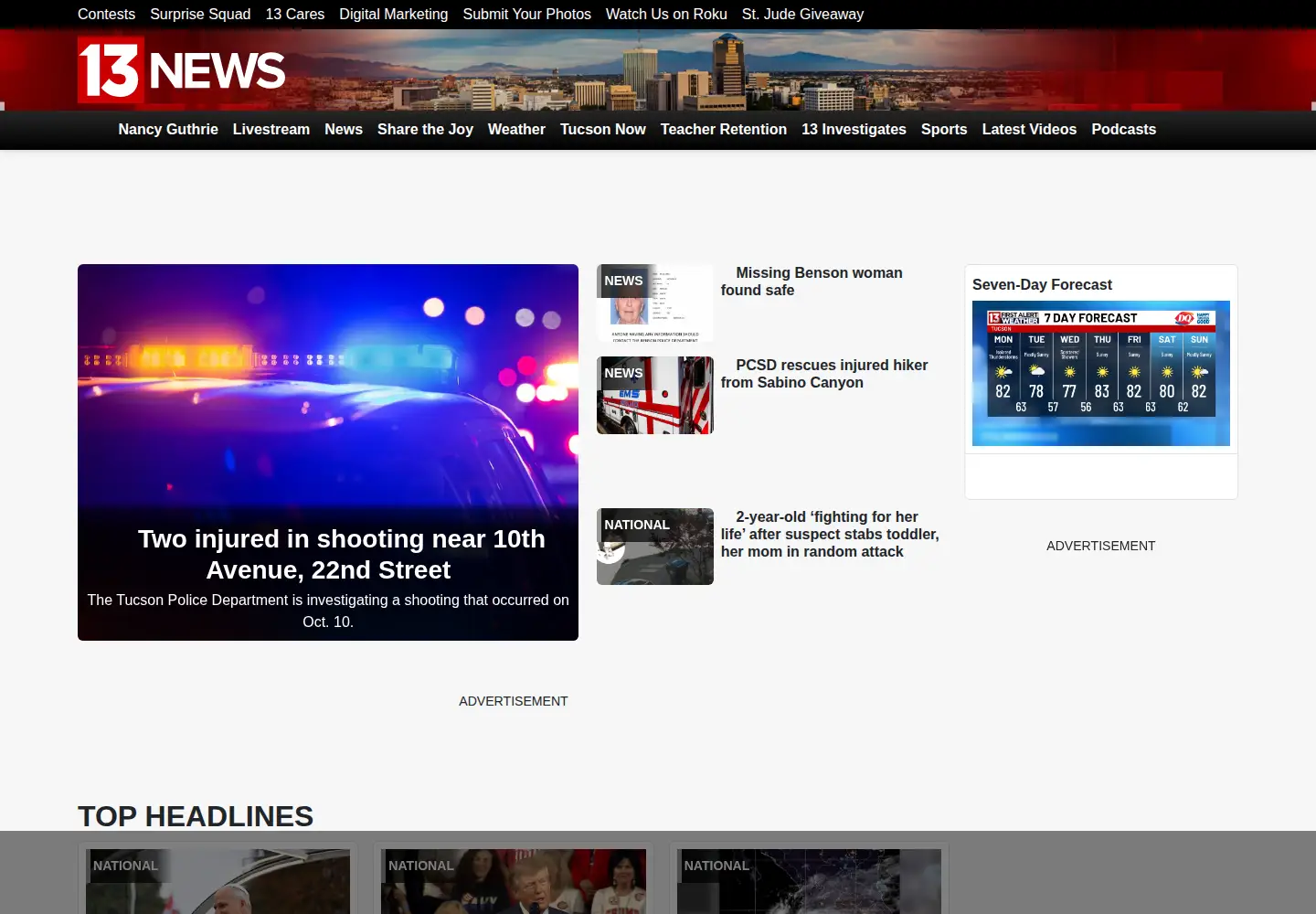Screen dimensions: 1316x914
Task: Open Surprise Squad in top bar
Action: pyautogui.click(x=200, y=15)
